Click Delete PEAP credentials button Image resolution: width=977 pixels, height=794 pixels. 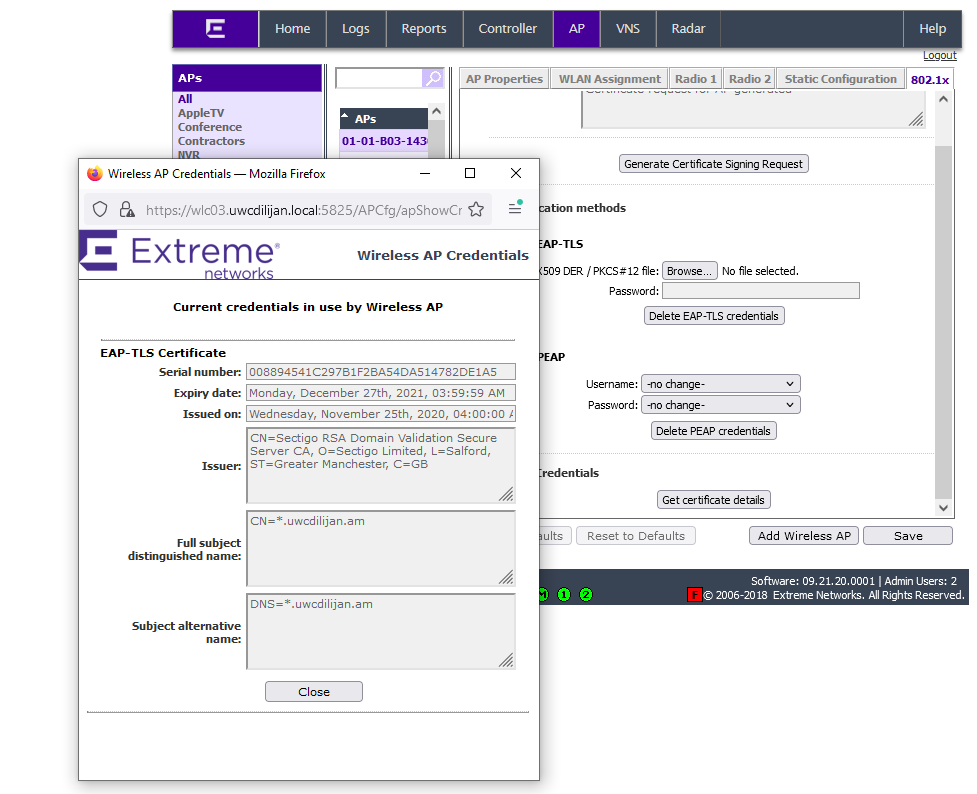[x=713, y=431]
